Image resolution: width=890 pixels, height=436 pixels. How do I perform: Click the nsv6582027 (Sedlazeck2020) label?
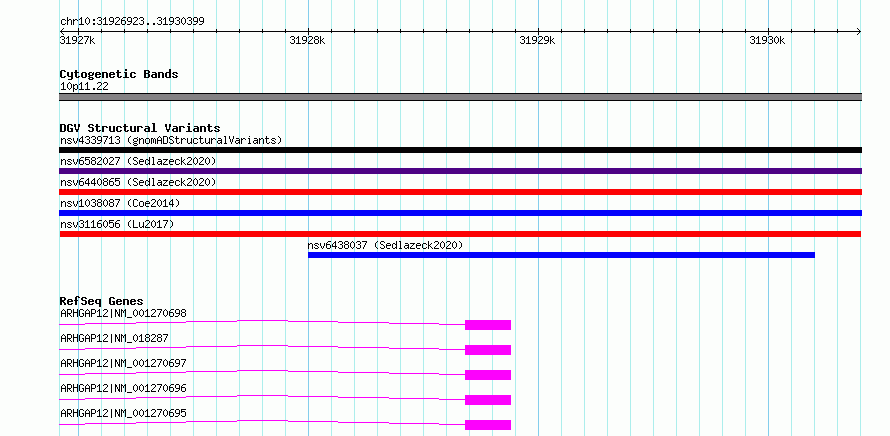[138, 161]
